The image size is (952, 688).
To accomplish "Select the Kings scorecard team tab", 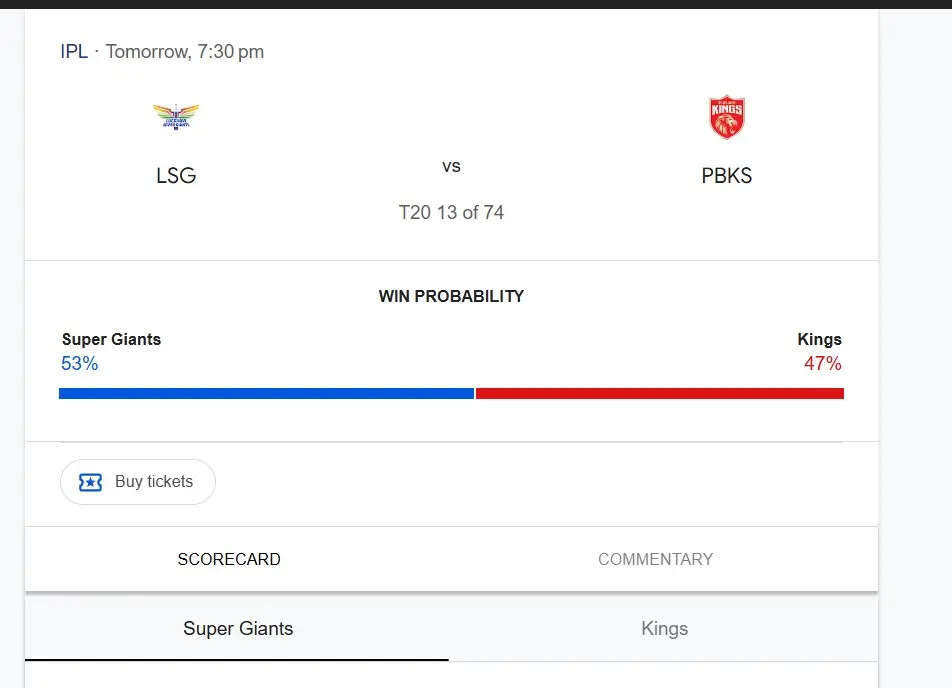I will (x=664, y=629).
